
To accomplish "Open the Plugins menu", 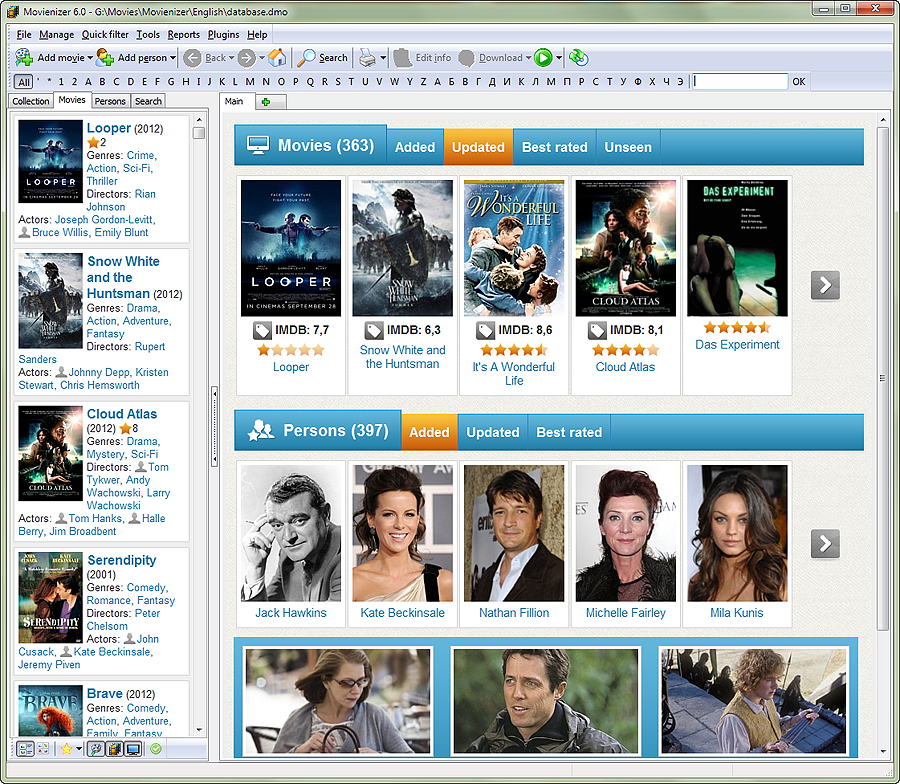I will tap(223, 35).
